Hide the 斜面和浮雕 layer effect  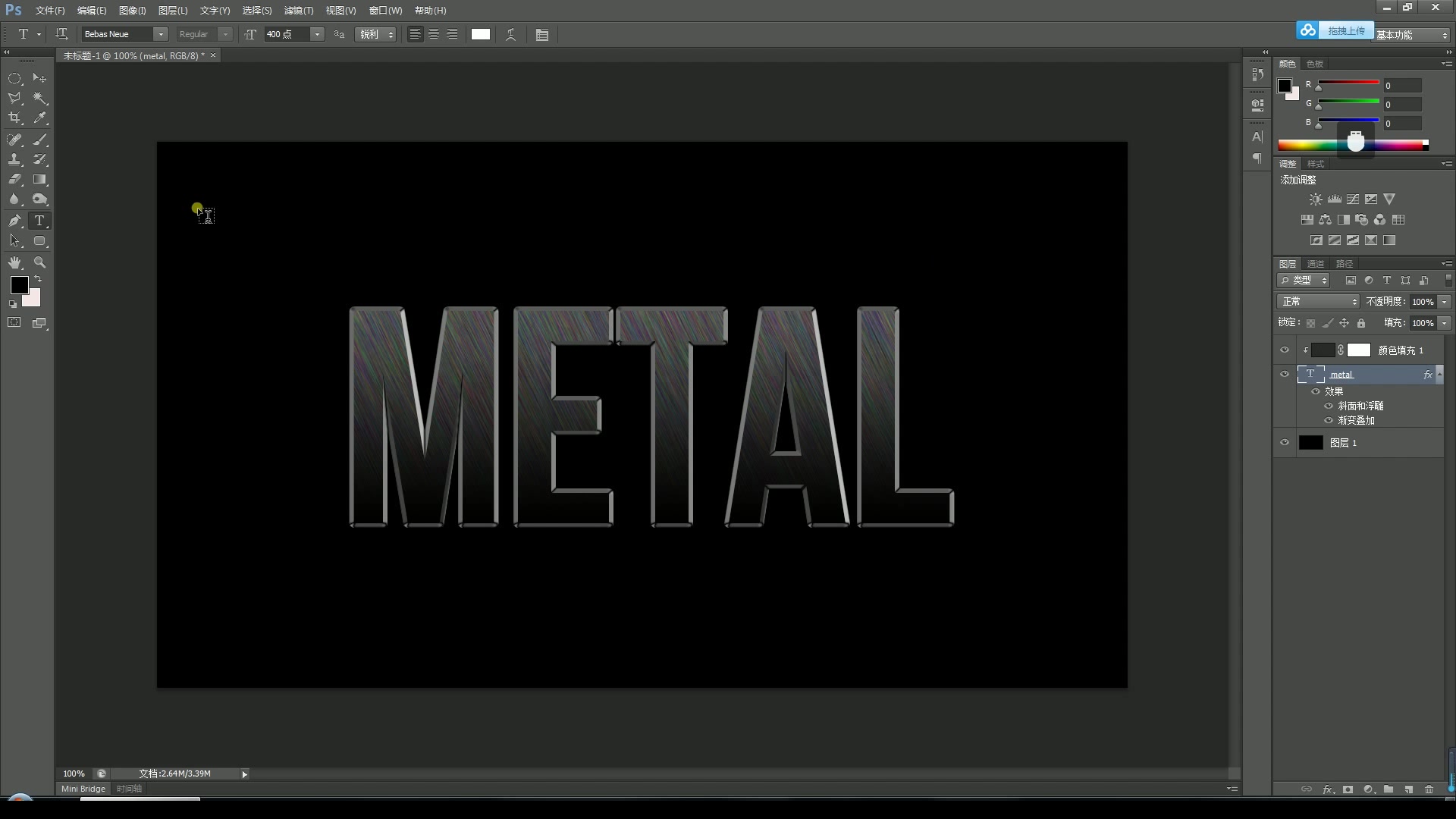1329,406
